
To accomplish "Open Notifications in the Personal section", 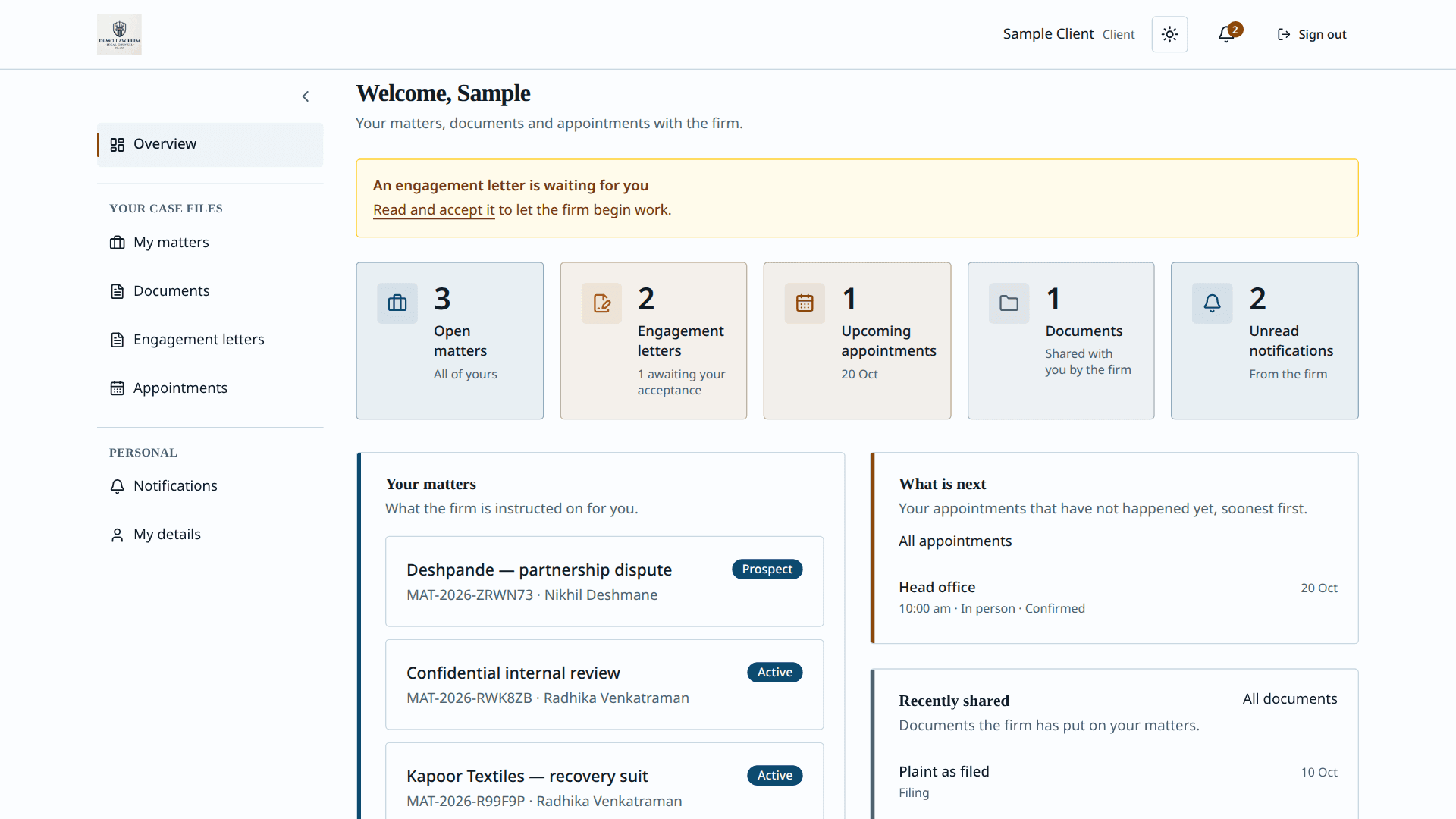I will tap(210, 486).
